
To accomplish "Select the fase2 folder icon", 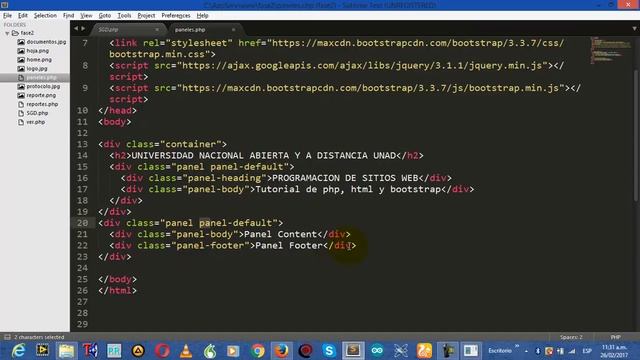I will 15,33.
